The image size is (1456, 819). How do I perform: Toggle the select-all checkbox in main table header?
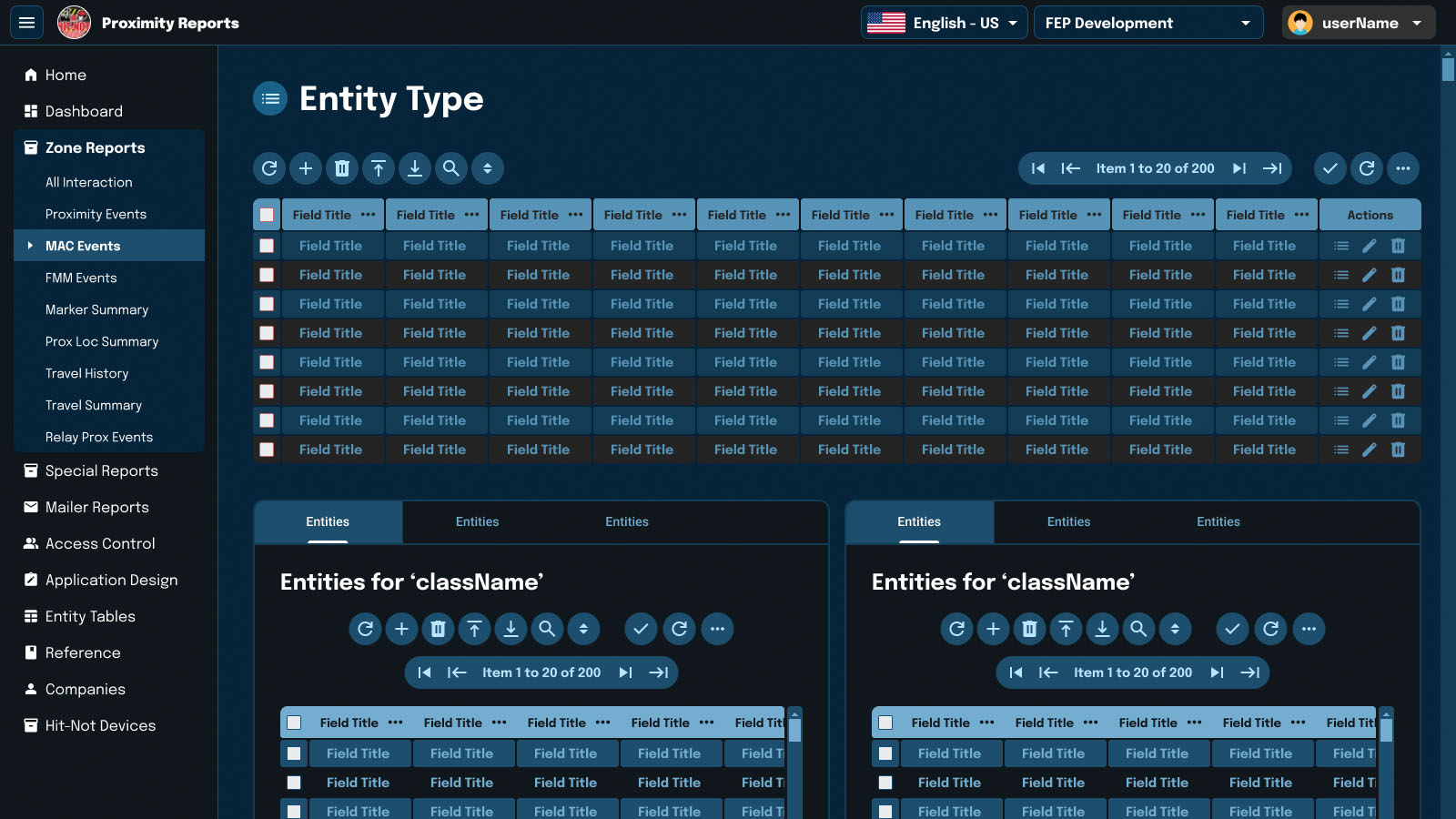pyautogui.click(x=267, y=215)
